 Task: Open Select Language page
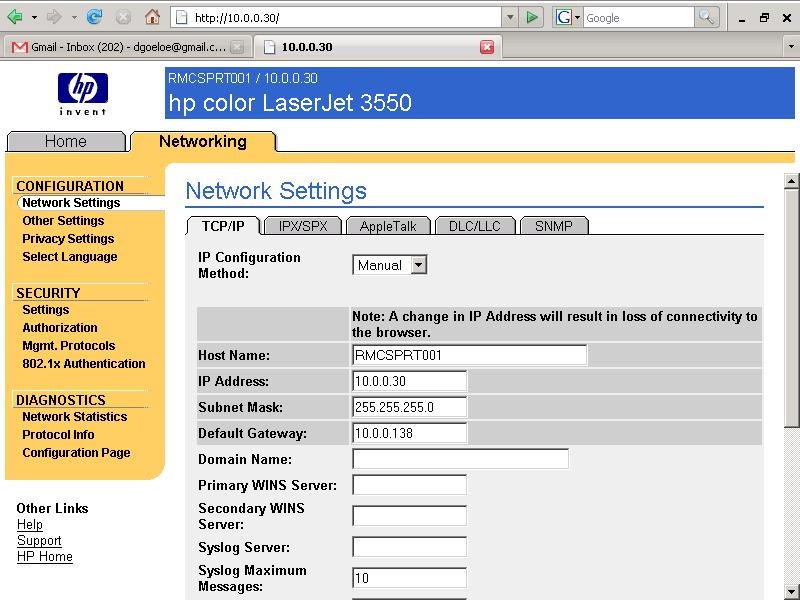tap(70, 257)
